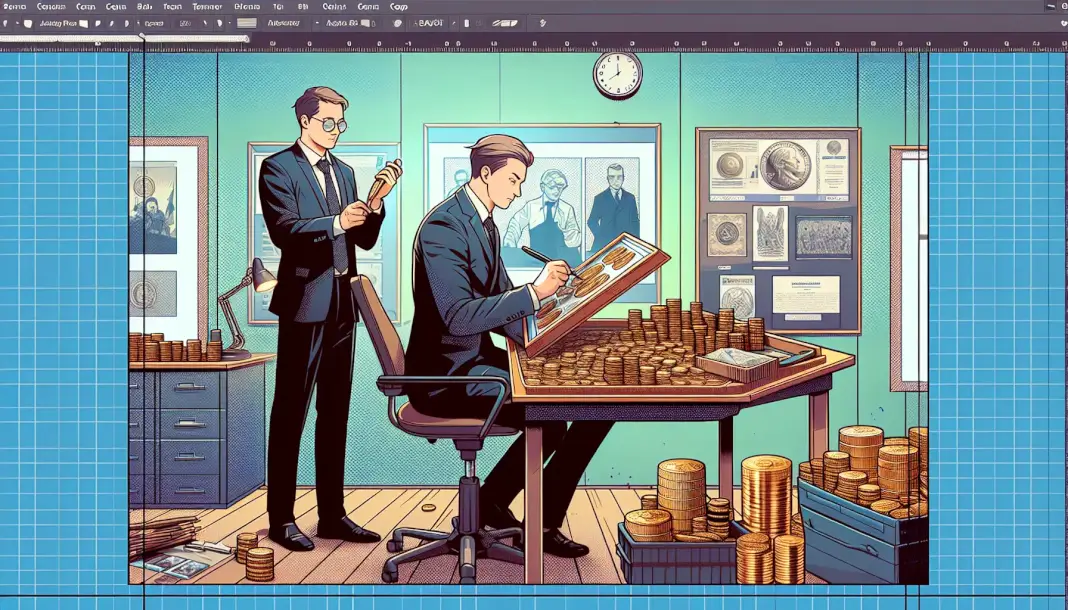Viewport: 1068px width, 610px height.
Task: Click the lone icon right of the striped brush
Action: (x=543, y=23)
